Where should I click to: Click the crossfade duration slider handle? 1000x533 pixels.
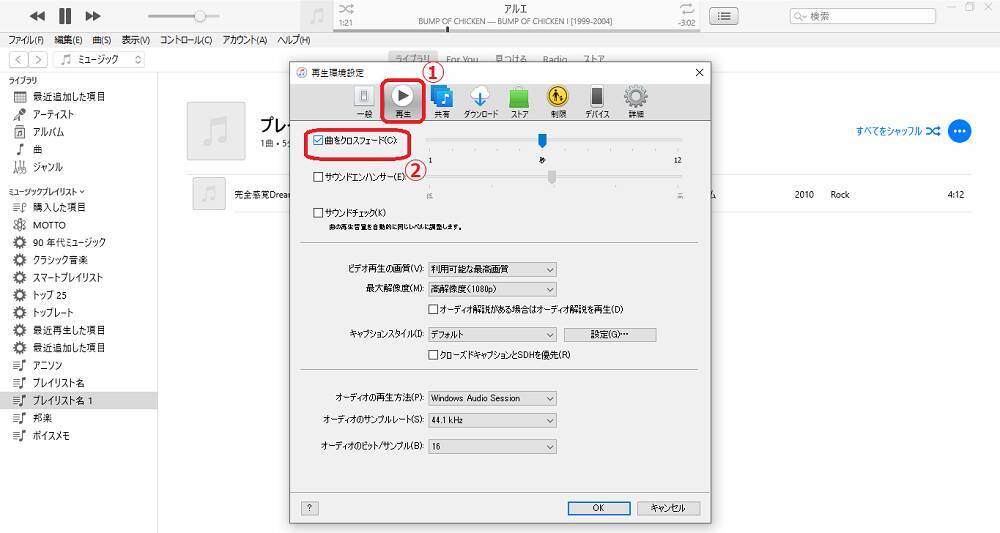tap(542, 140)
